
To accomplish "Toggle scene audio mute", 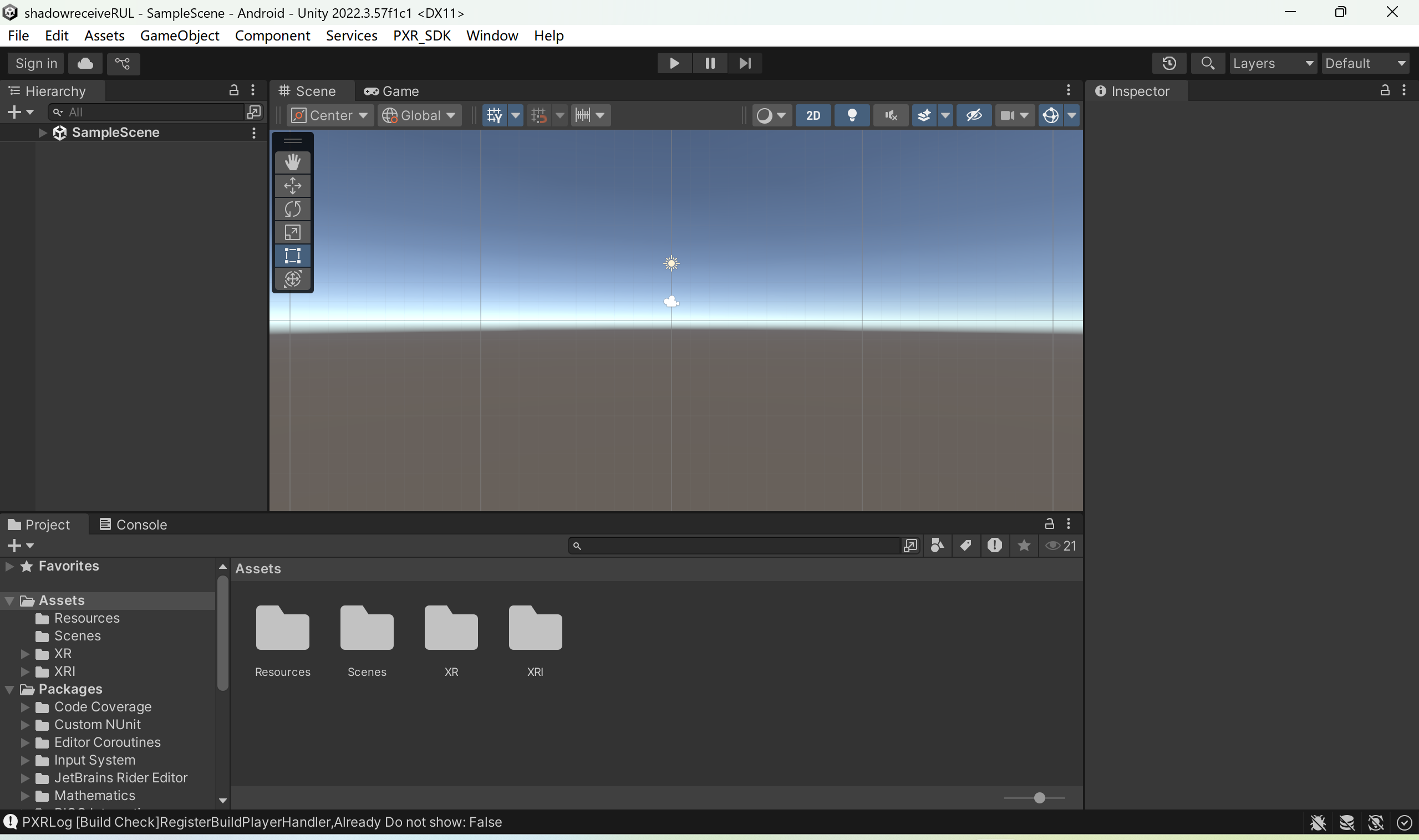I will [891, 115].
